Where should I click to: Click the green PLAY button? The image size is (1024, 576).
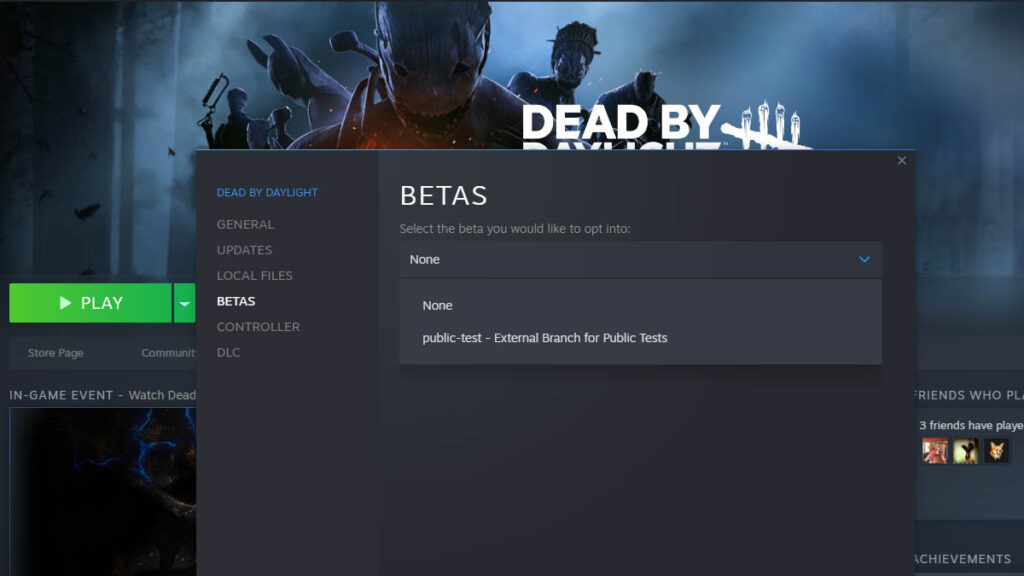click(90, 303)
